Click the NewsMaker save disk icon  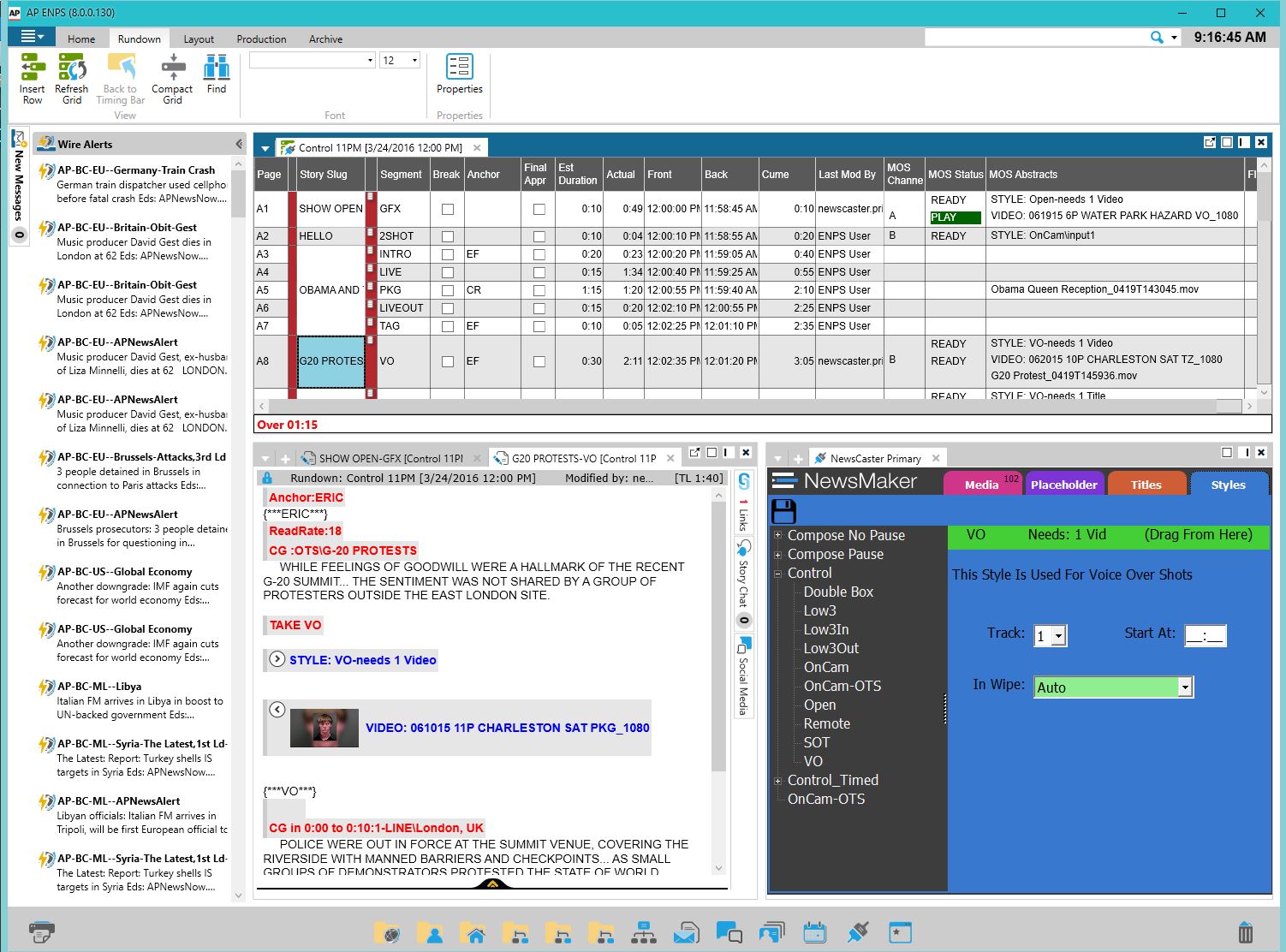coord(784,511)
